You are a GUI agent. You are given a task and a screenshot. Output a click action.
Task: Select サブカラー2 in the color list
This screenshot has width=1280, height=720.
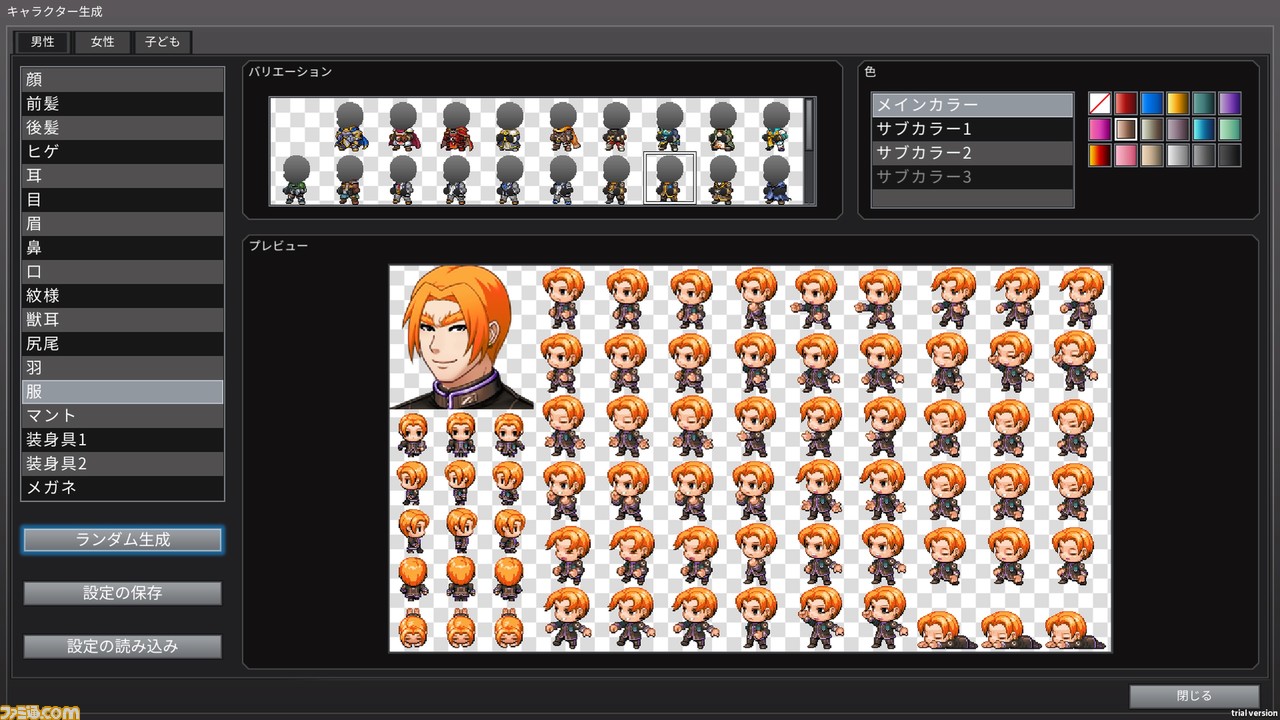(x=972, y=152)
